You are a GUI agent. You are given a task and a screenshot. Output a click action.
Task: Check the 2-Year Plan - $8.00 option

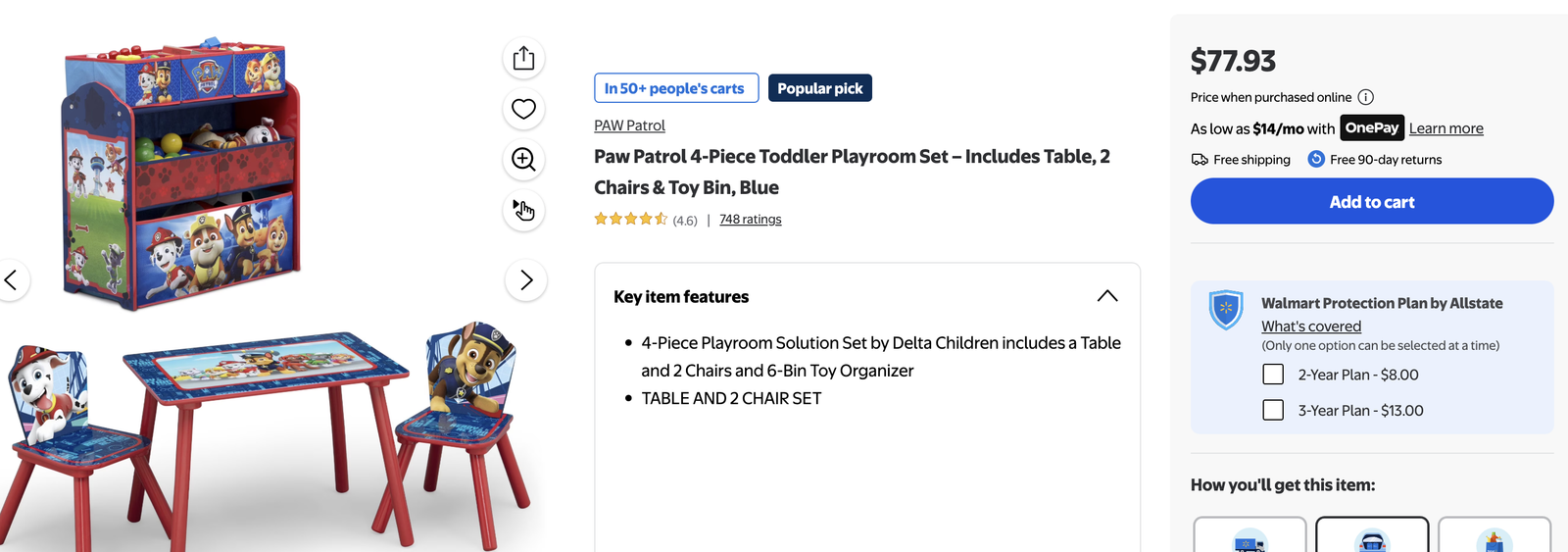(1273, 375)
